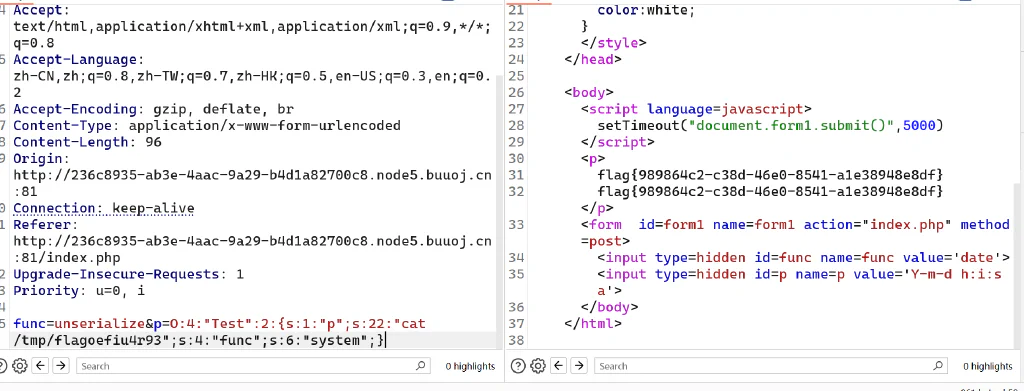Focus the response pane Search field
Viewport: 1024px width, 391px height.
click(x=771, y=366)
